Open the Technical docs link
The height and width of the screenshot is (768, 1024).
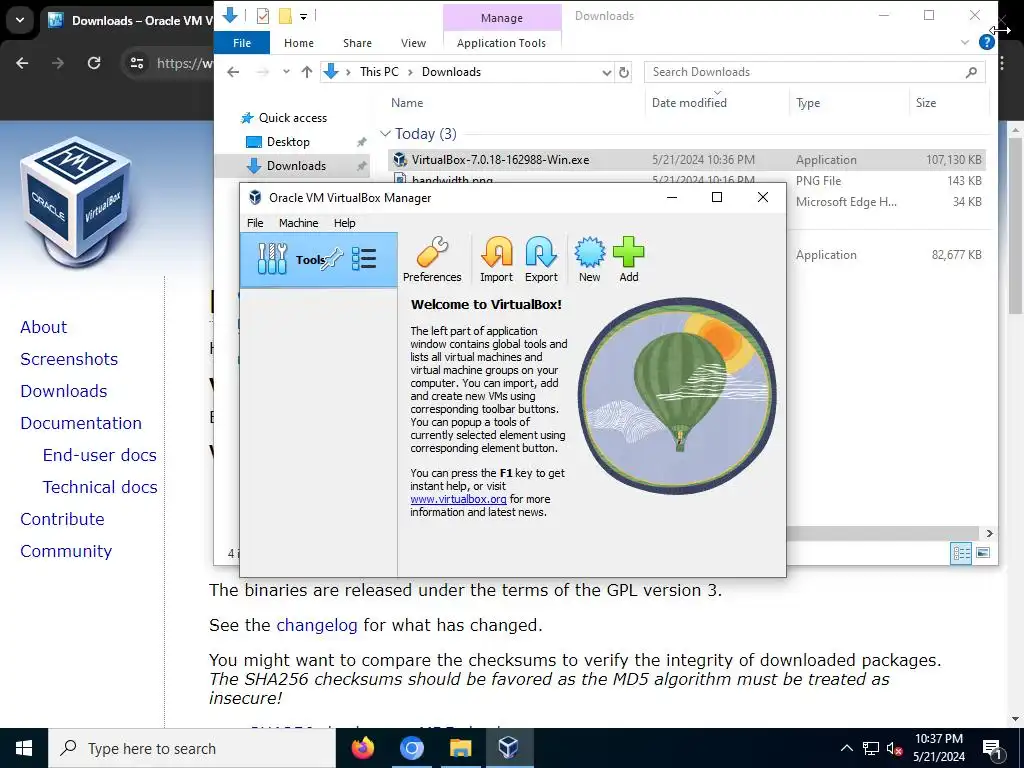tap(100, 487)
